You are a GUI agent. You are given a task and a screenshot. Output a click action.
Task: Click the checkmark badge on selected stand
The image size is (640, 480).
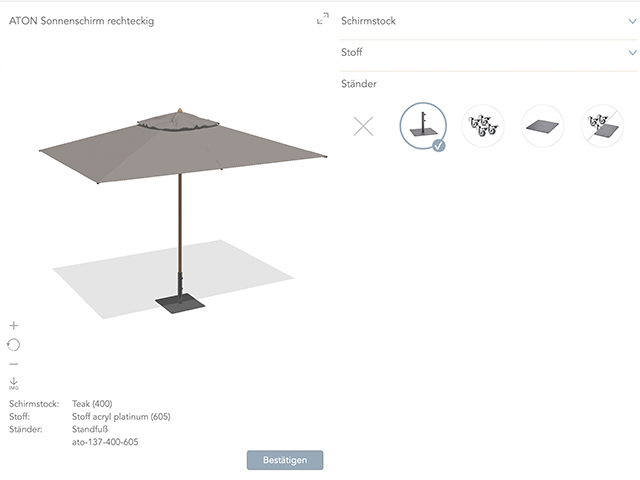[x=439, y=145]
